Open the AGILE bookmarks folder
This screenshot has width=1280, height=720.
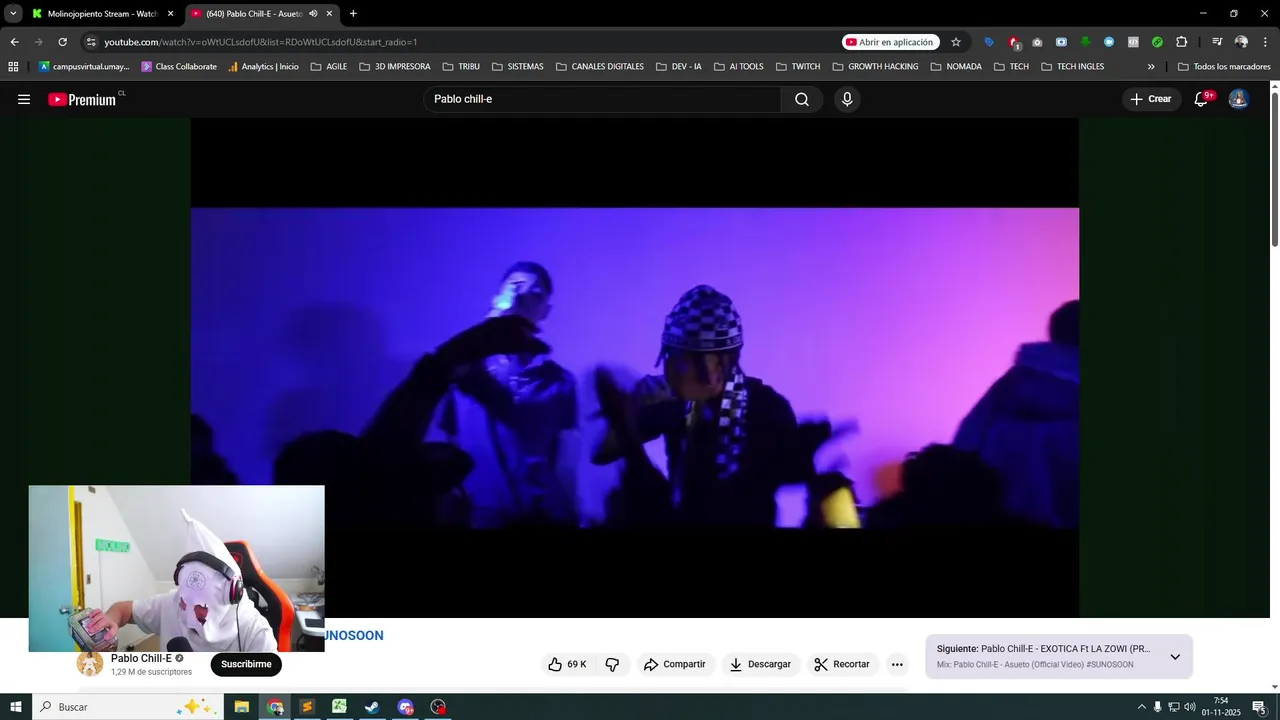tap(329, 67)
